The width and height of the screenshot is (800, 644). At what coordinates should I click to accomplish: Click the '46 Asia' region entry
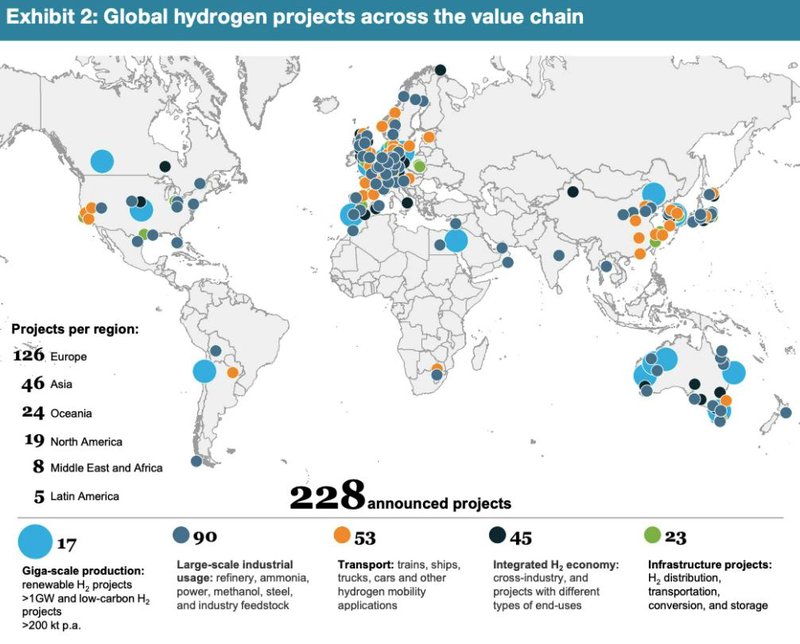point(46,383)
